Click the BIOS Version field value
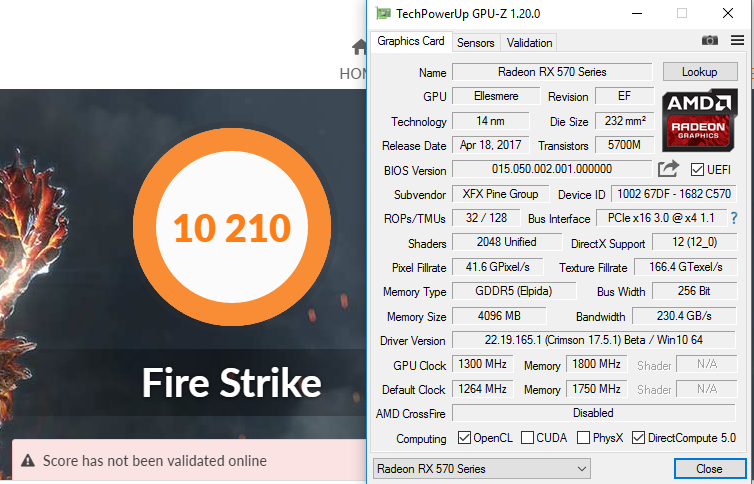754x484 pixels. 552,169
